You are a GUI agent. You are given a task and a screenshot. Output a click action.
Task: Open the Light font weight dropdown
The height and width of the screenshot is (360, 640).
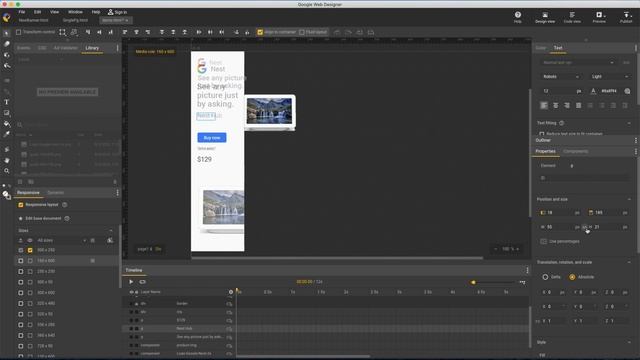pyautogui.click(x=609, y=76)
